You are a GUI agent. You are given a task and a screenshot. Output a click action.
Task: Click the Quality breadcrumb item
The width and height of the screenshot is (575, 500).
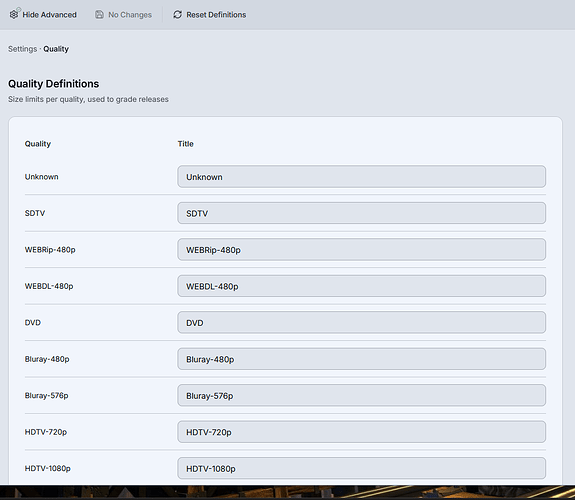point(56,49)
